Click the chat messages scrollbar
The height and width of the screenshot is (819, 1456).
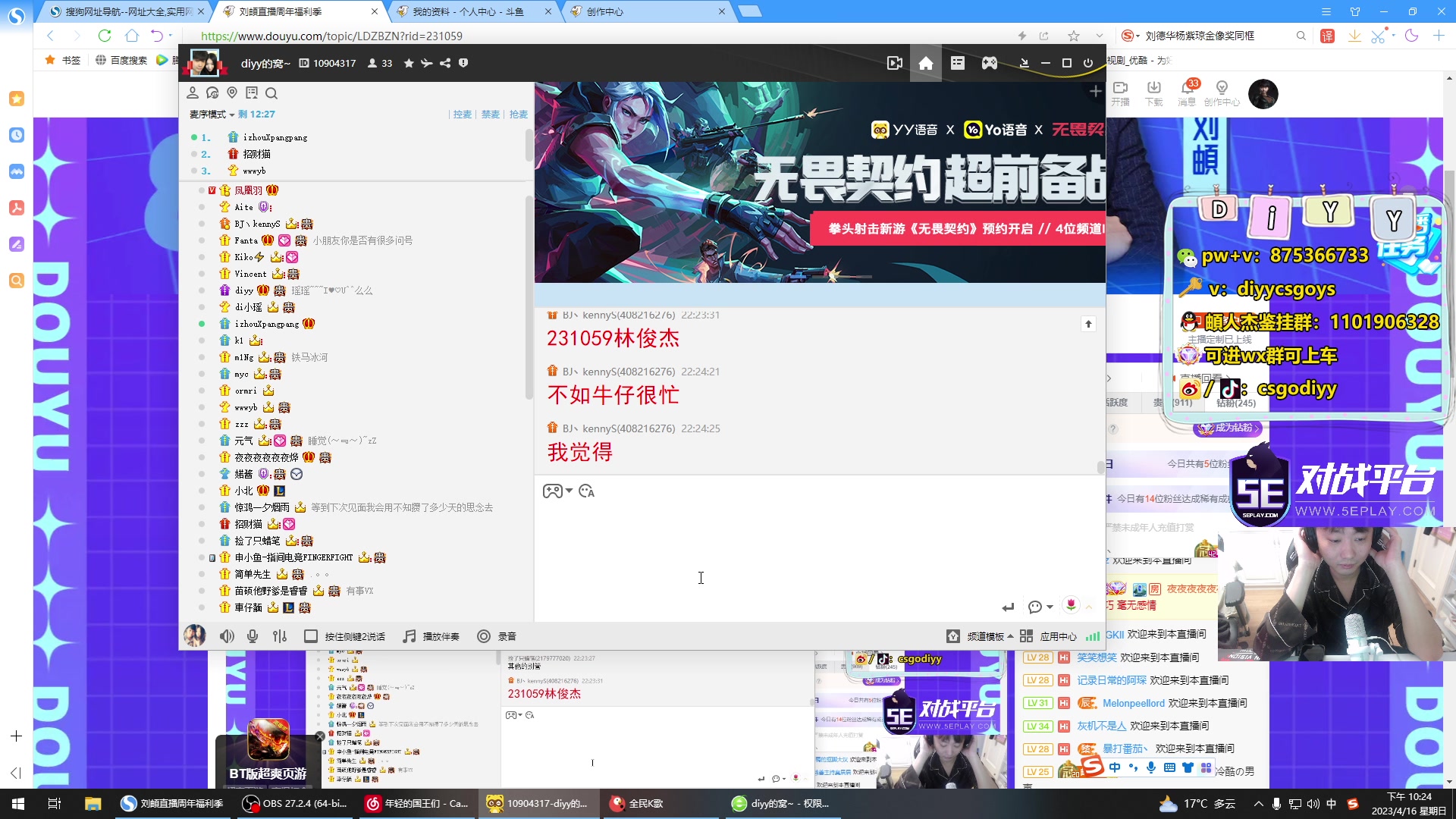[x=1100, y=467]
